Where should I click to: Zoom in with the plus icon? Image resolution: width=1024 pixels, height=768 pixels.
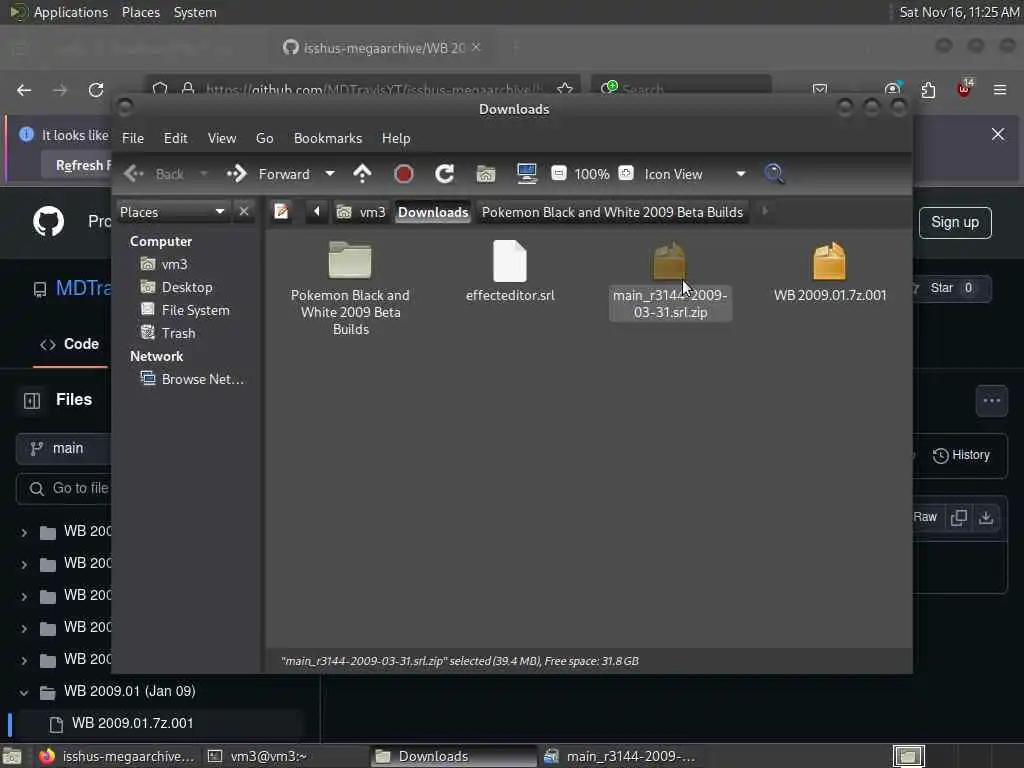pyautogui.click(x=626, y=174)
